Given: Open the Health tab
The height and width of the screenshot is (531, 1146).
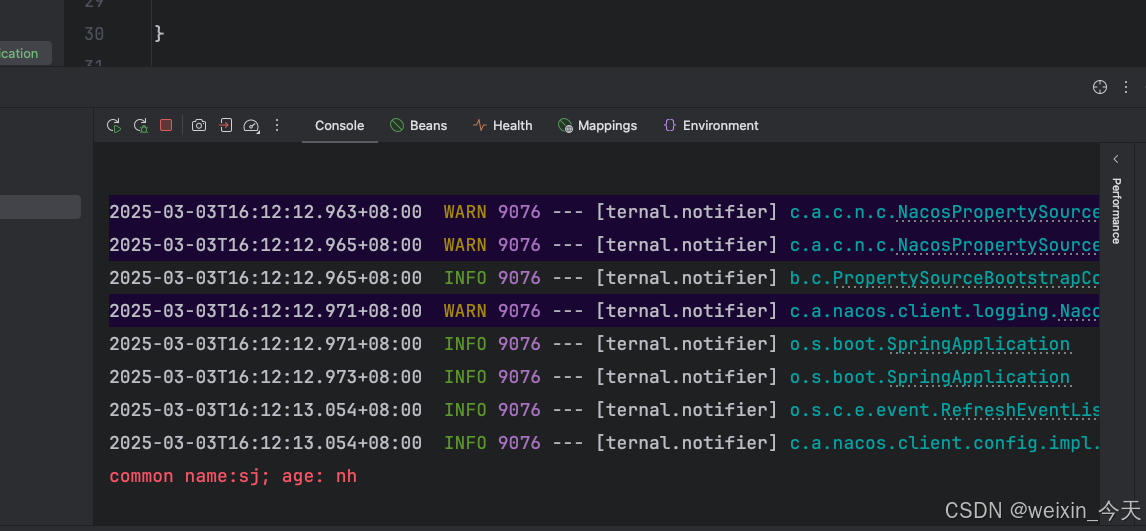Looking at the screenshot, I should coord(503,126).
